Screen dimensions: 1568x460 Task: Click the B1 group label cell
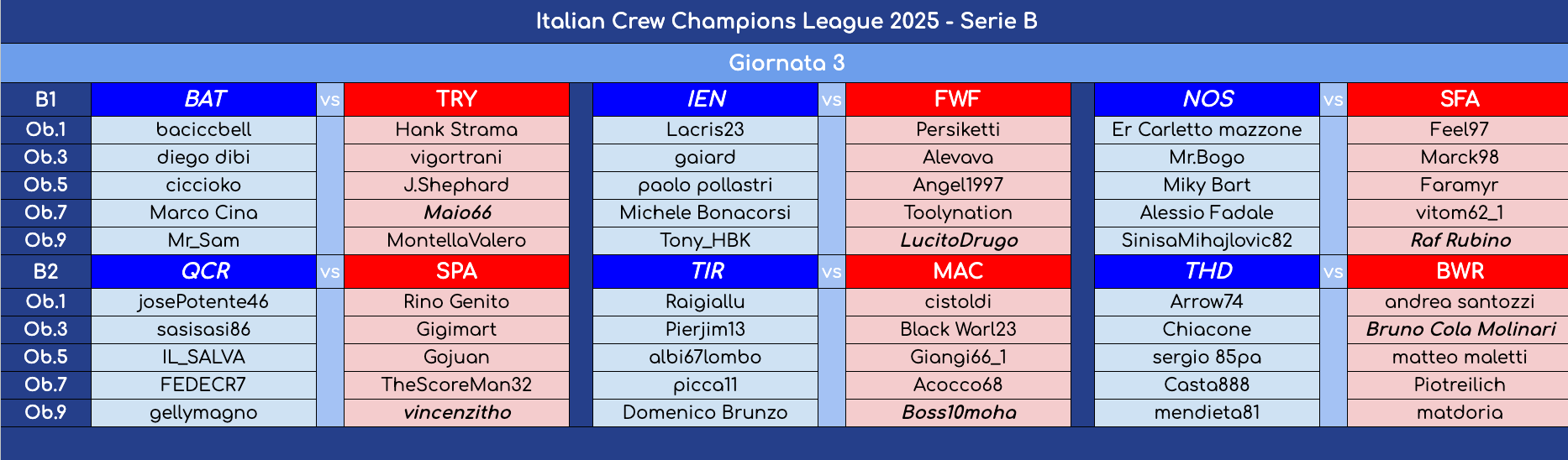click(45, 99)
